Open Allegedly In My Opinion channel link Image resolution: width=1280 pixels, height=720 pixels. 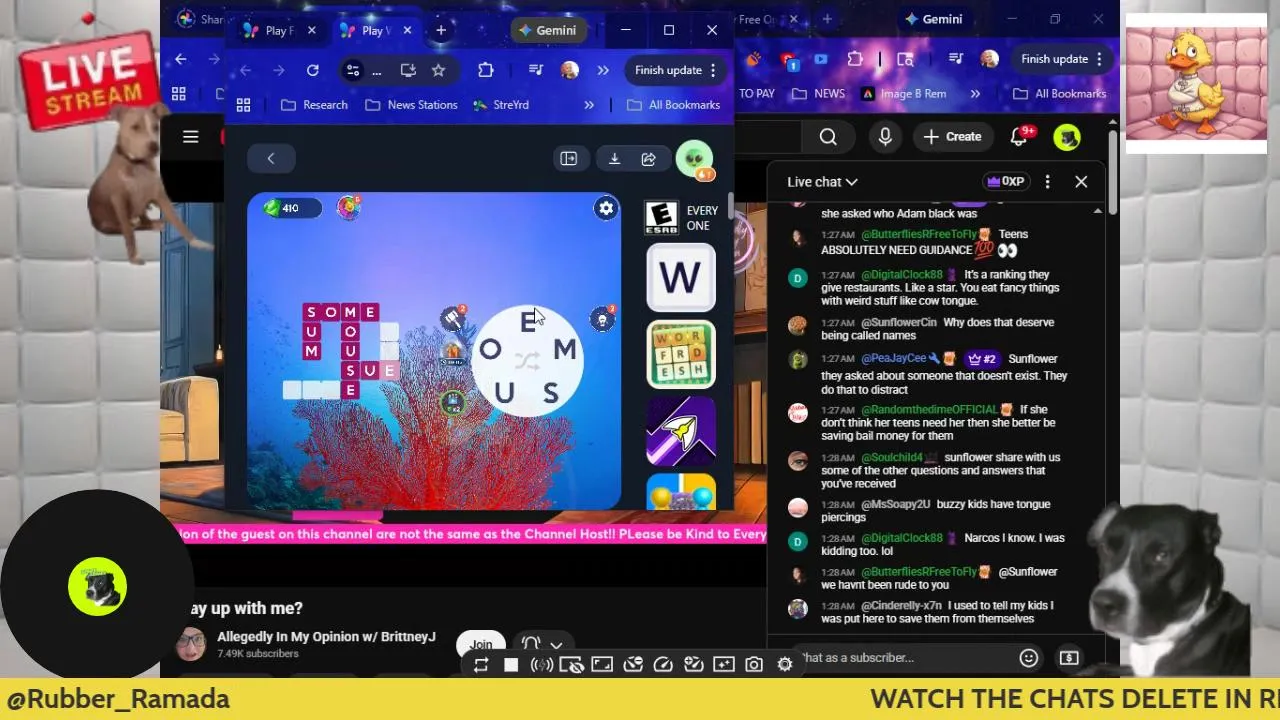[x=326, y=637]
